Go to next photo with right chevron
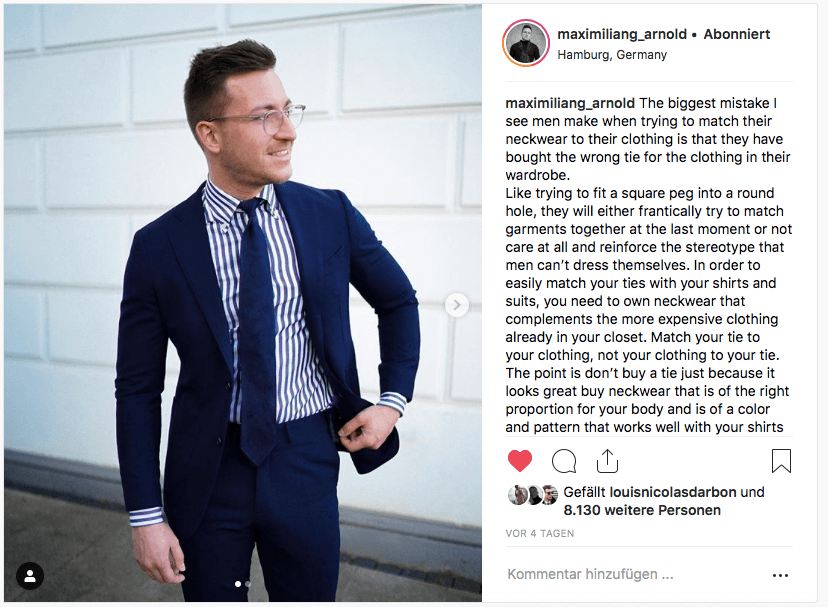 click(457, 305)
